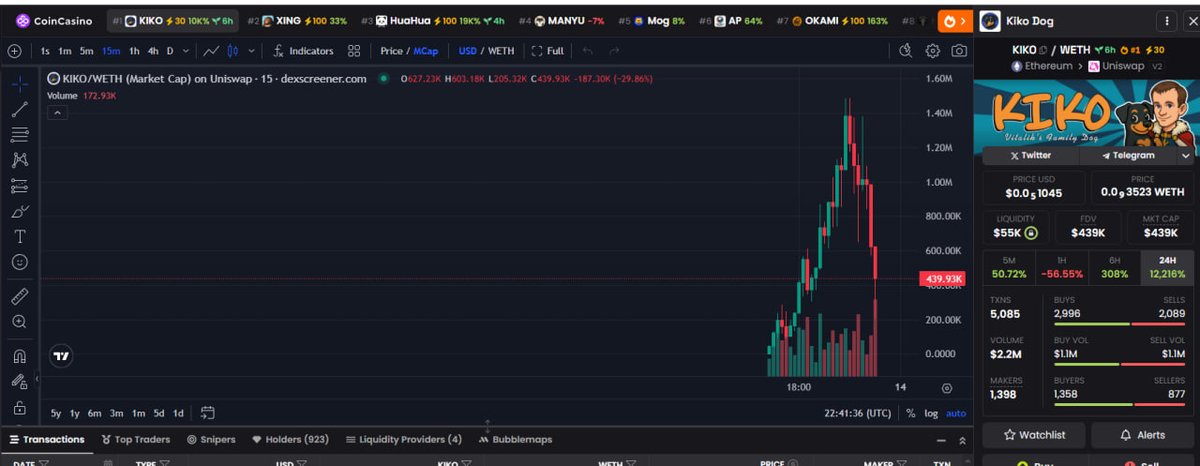The width and height of the screenshot is (1200, 466).
Task: Toggle magnet mode for drawings
Action: (19, 356)
